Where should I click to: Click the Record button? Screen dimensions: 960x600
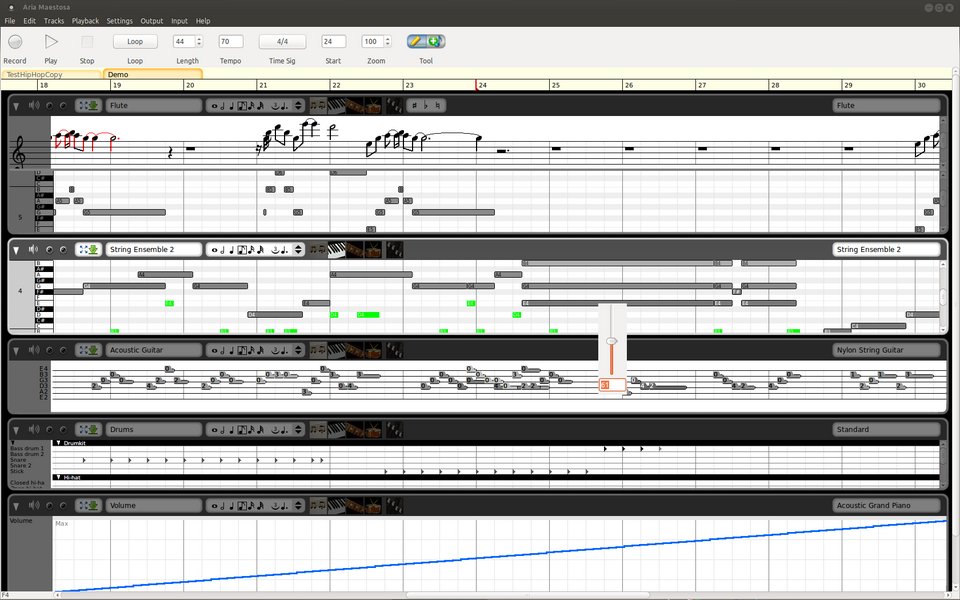(x=15, y=42)
